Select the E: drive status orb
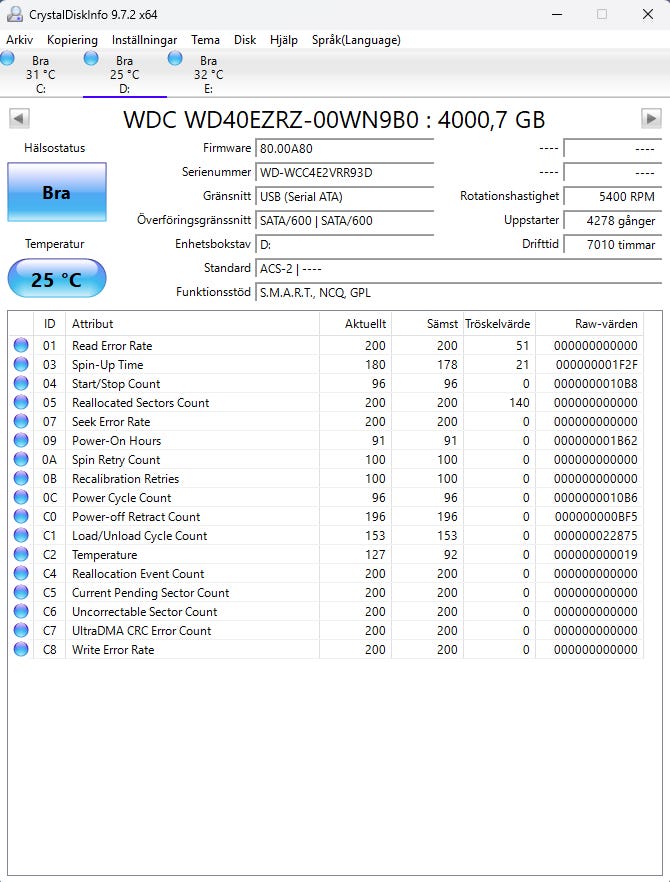 coord(176,60)
